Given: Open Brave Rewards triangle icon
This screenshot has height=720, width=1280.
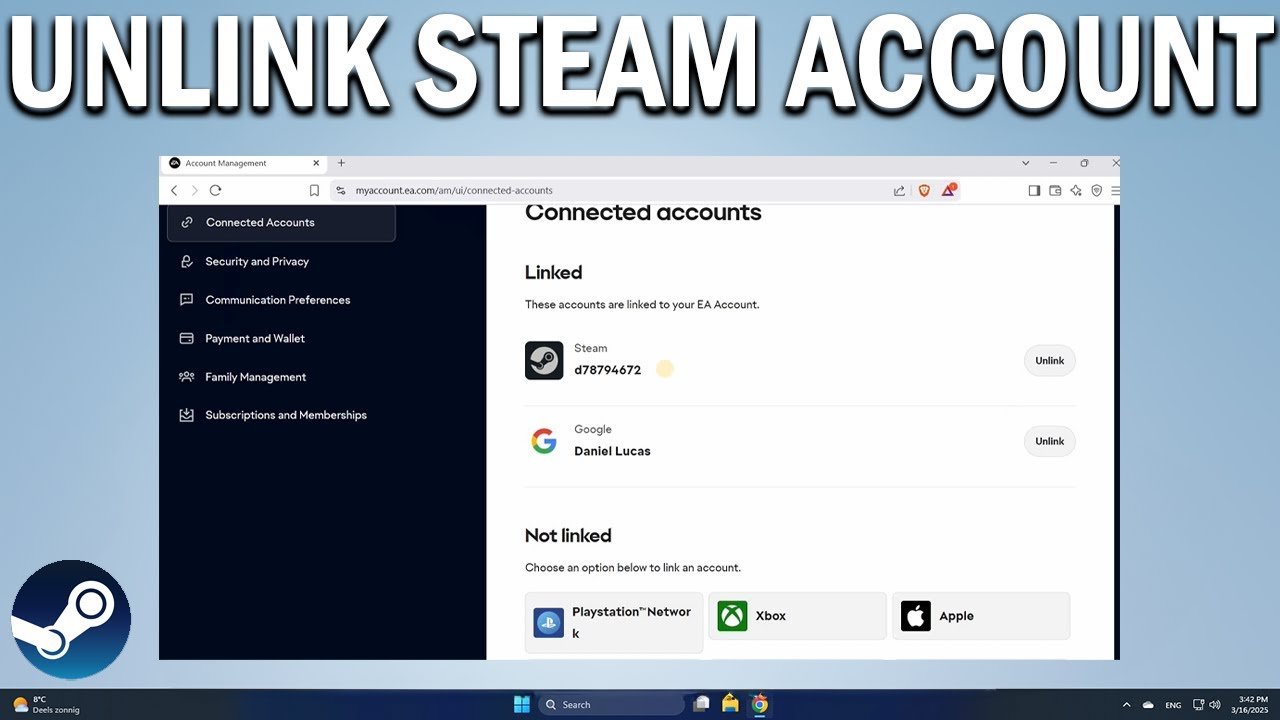Looking at the screenshot, I should [948, 190].
